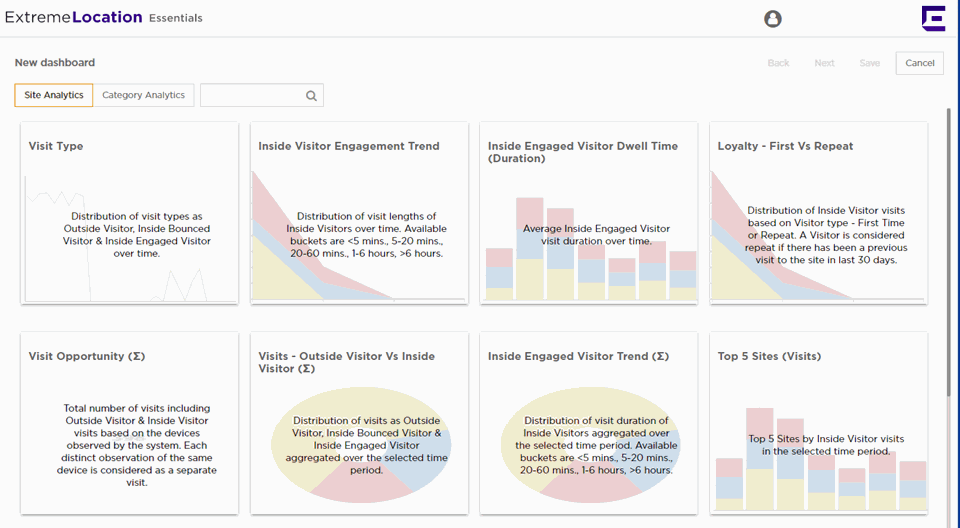Click the ExtremeLocation Essentials brand logo
The image size is (960, 528).
pyautogui.click(x=104, y=18)
